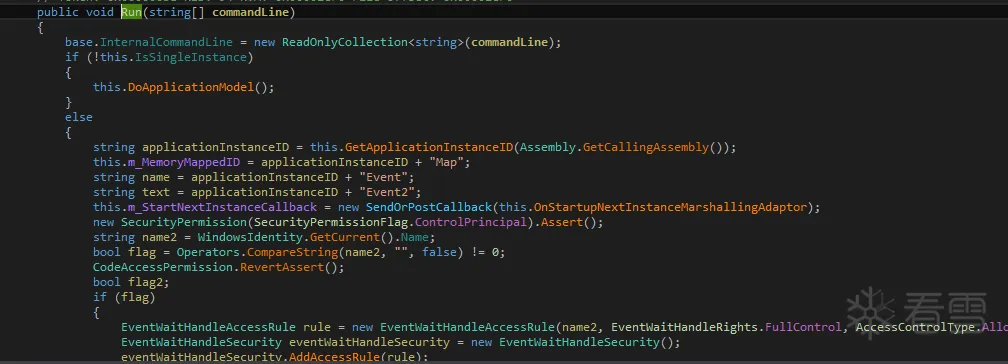Click the SecurityPermissionFlag enum type
Image resolution: width=1008 pixels, height=364 pixels.
coord(331,223)
